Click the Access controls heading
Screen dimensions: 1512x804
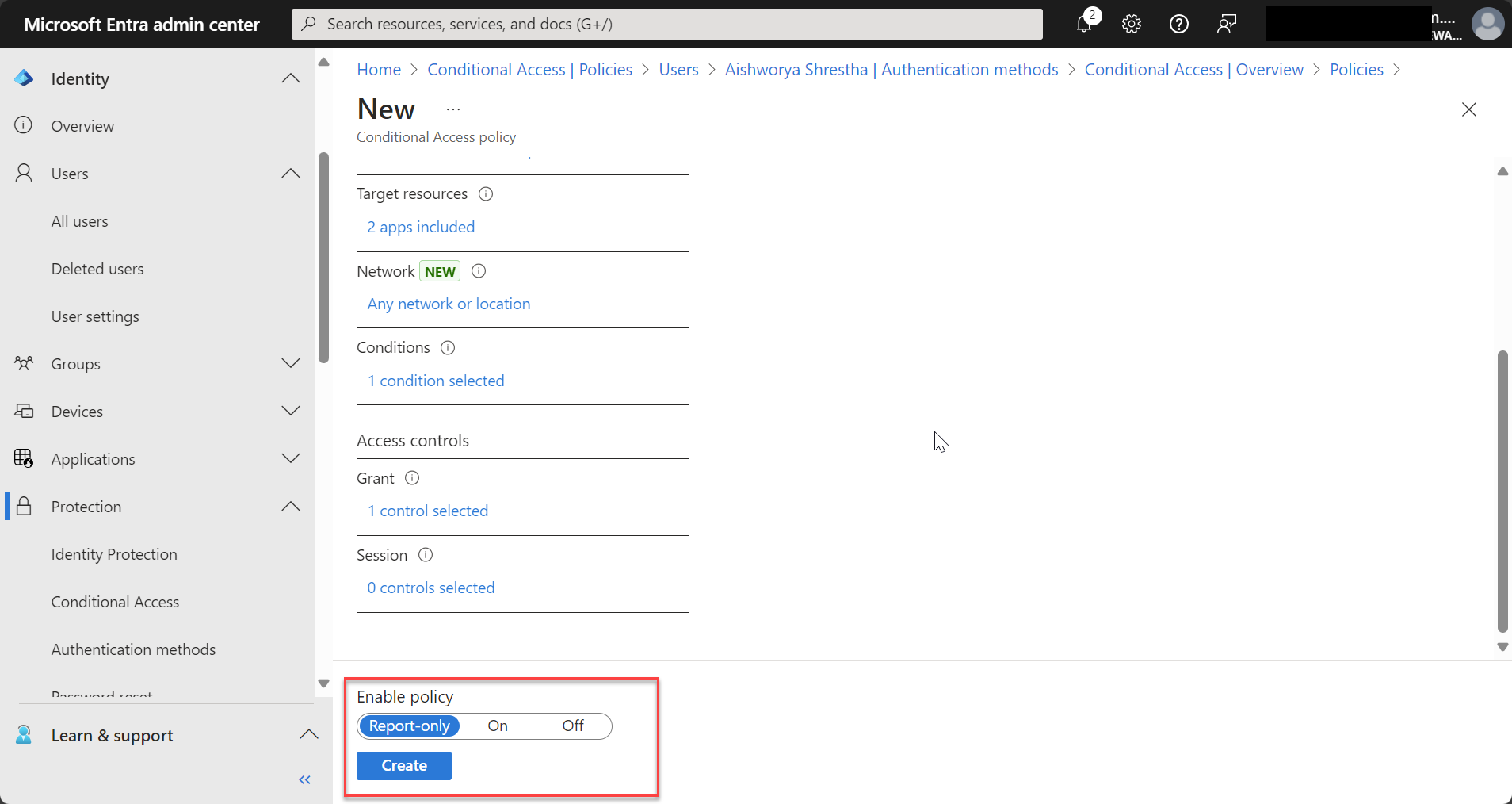pyautogui.click(x=413, y=441)
